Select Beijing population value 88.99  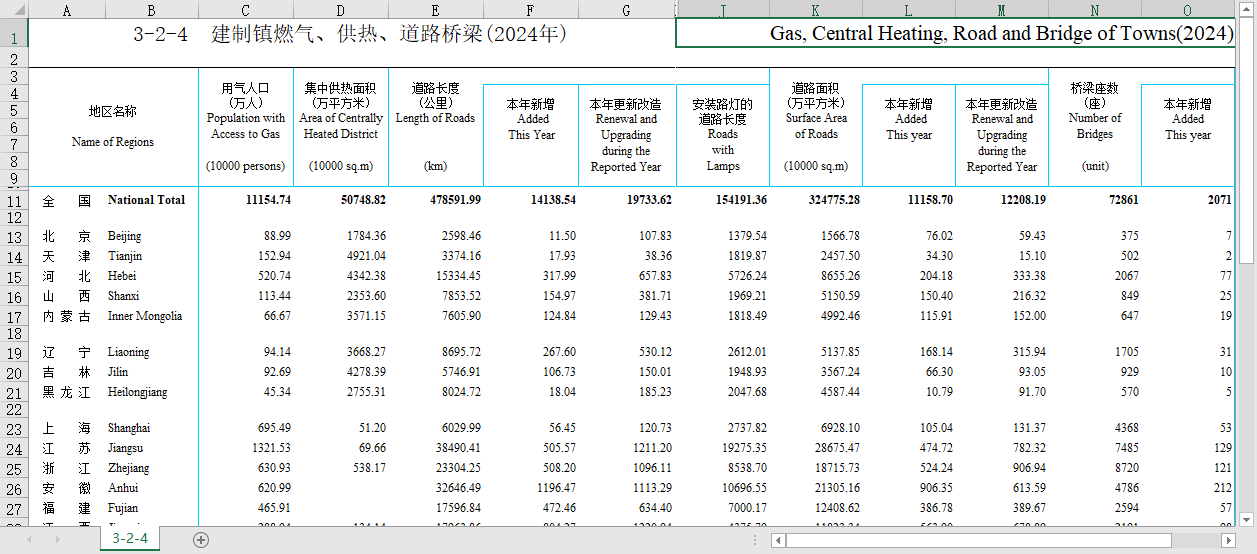(x=245, y=236)
